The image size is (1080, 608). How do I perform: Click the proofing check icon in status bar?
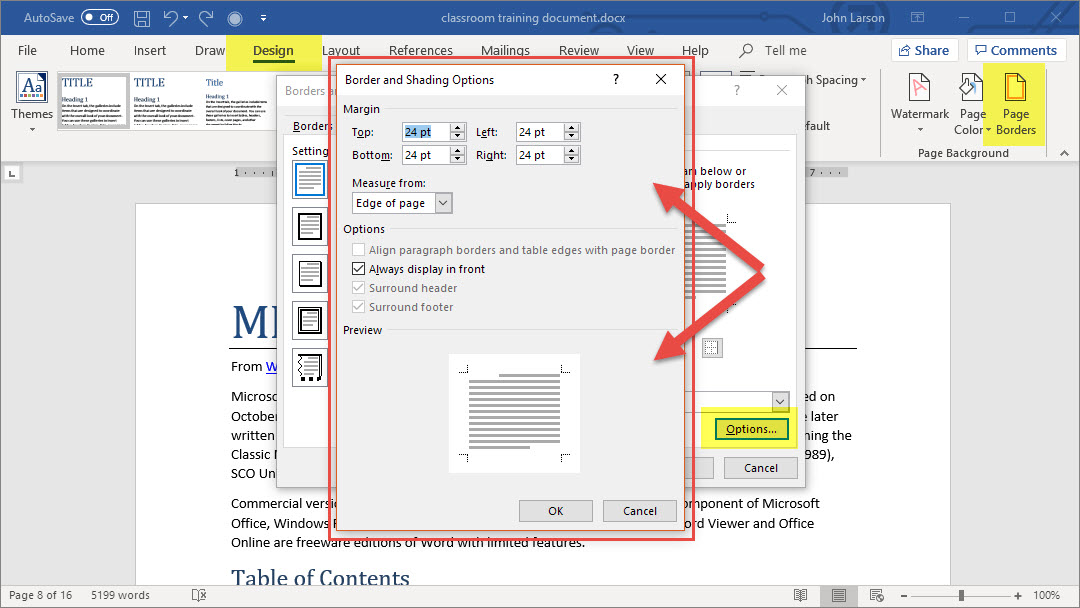click(199, 595)
